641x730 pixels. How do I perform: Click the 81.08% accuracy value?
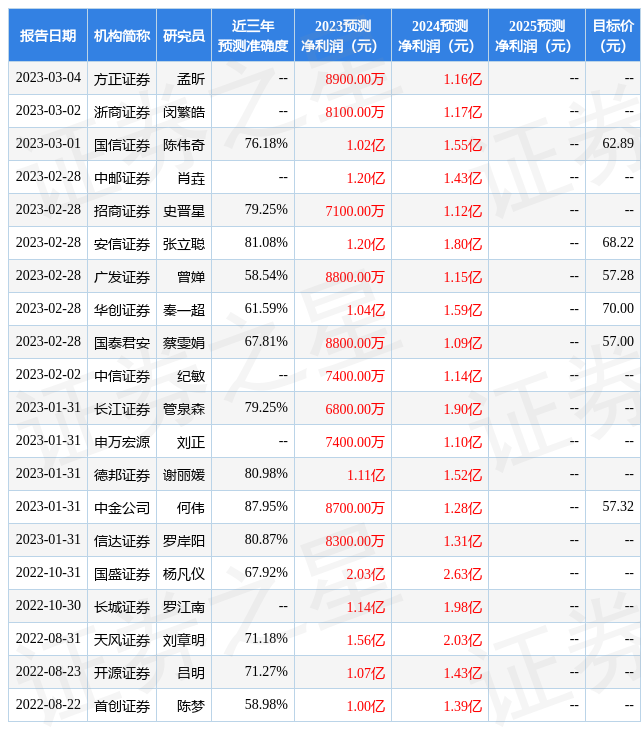coord(266,243)
